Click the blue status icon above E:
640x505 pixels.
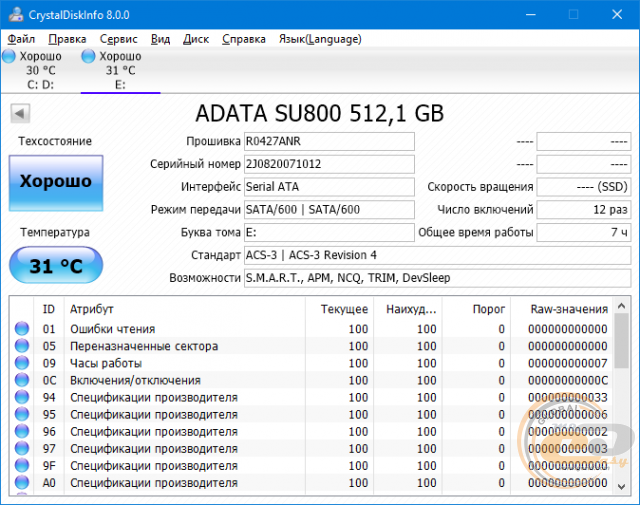point(88,56)
